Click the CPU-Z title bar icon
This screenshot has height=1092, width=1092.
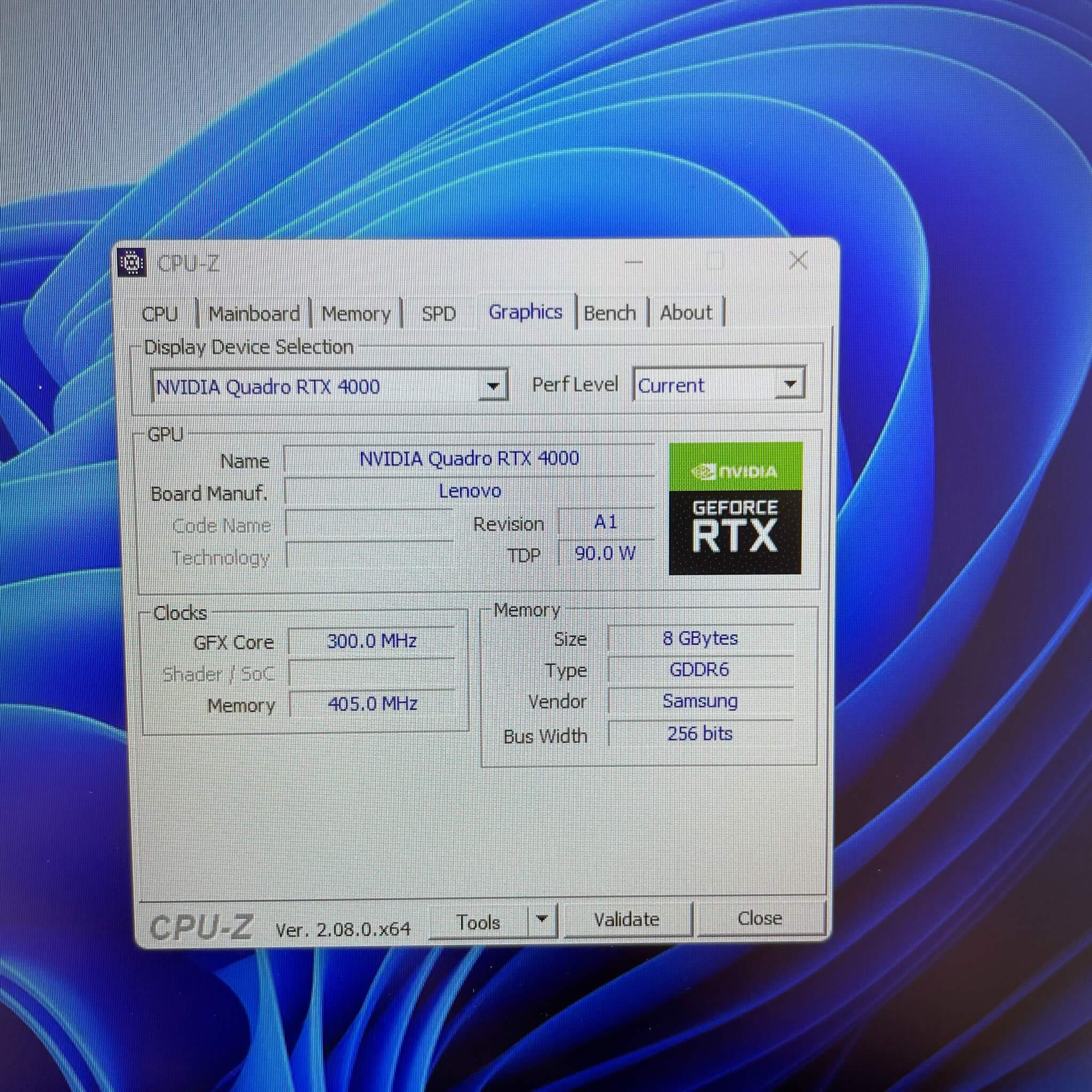[132, 263]
